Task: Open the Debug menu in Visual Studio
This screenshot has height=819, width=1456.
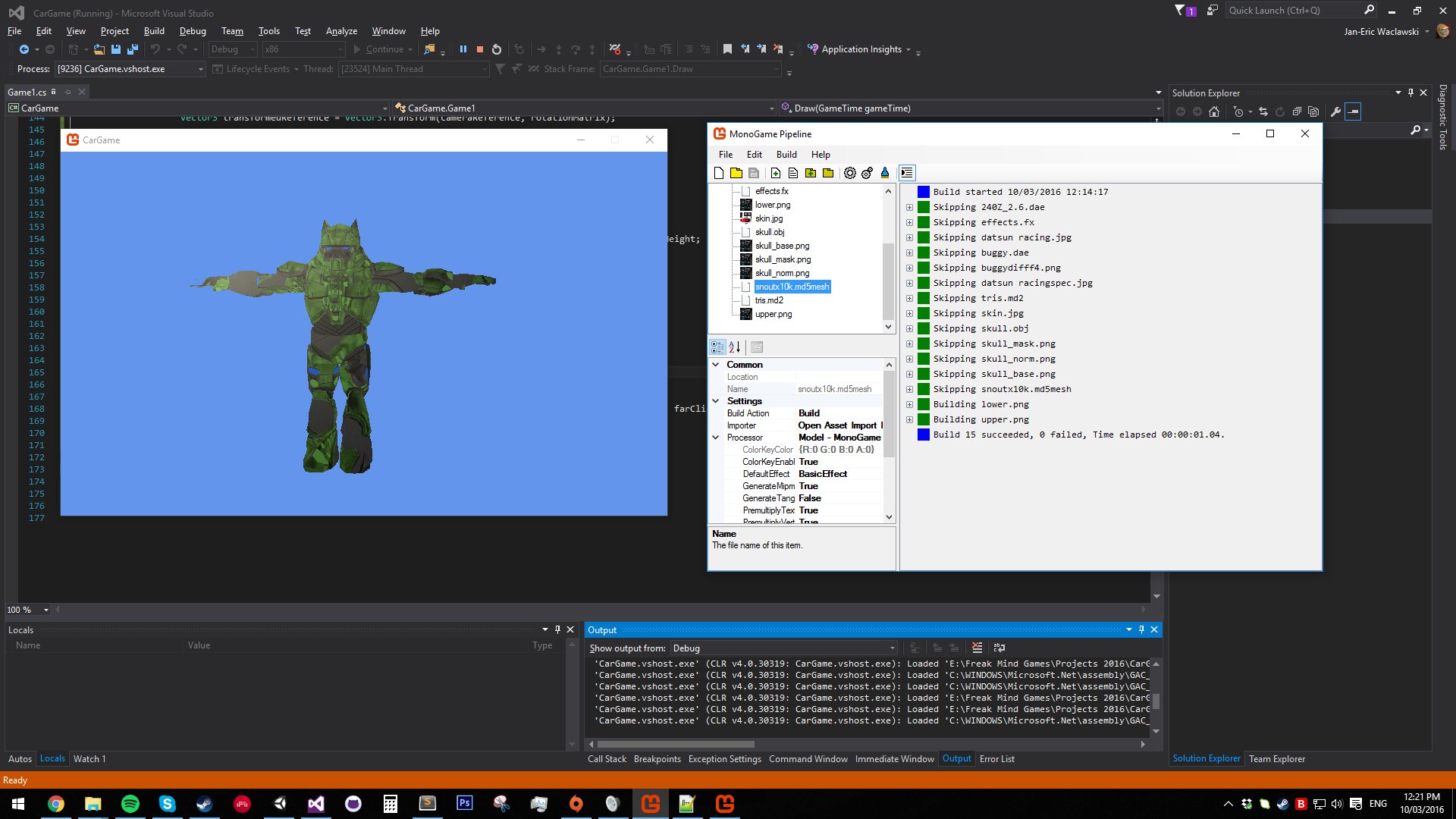Action: (x=193, y=31)
